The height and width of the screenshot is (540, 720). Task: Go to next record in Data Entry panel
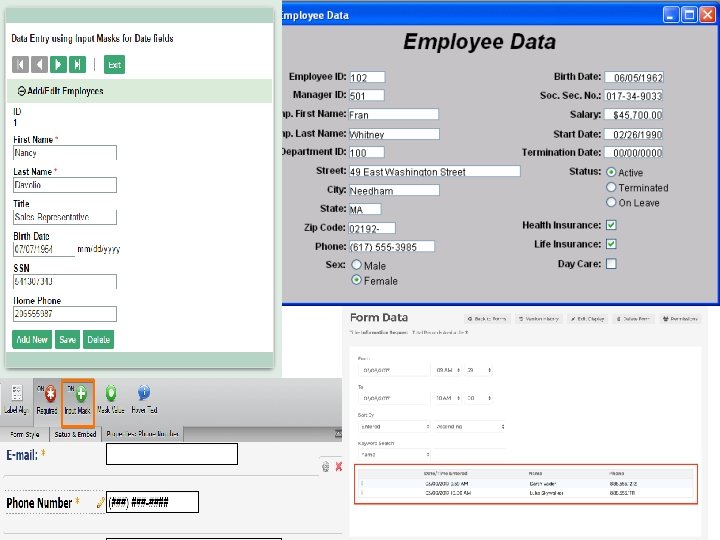coord(58,64)
